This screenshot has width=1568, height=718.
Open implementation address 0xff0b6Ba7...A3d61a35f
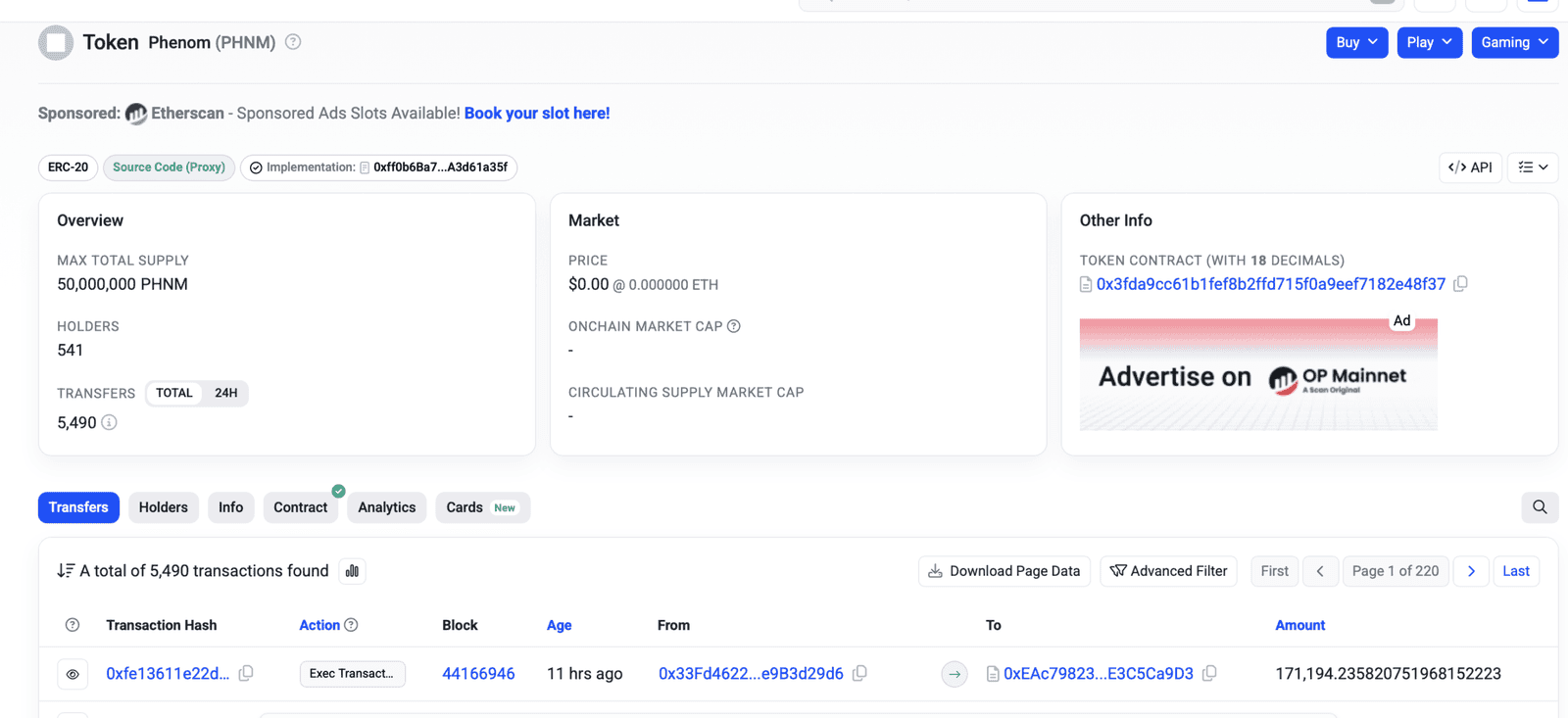click(x=441, y=168)
